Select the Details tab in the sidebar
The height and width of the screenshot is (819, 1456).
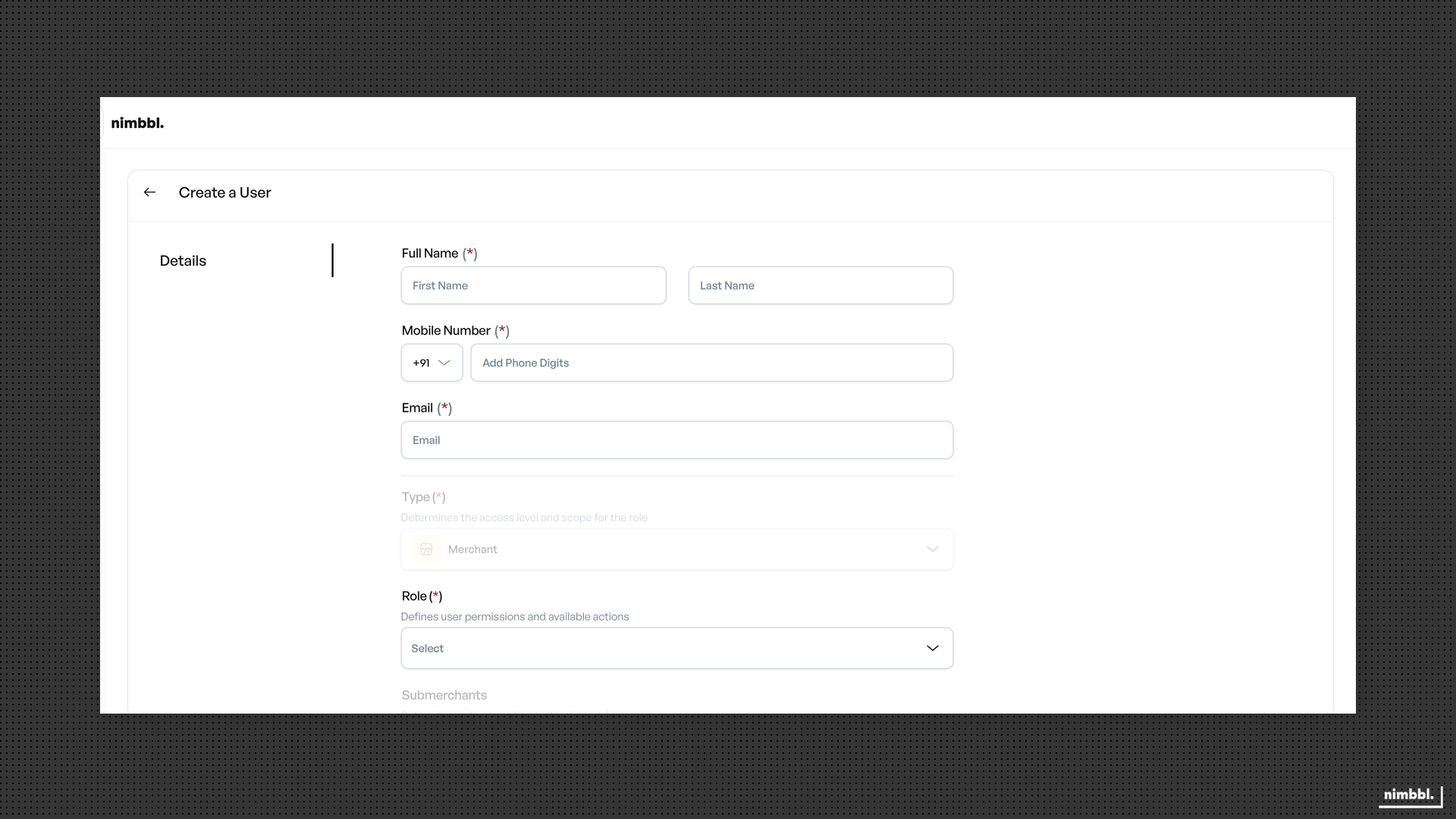182,260
